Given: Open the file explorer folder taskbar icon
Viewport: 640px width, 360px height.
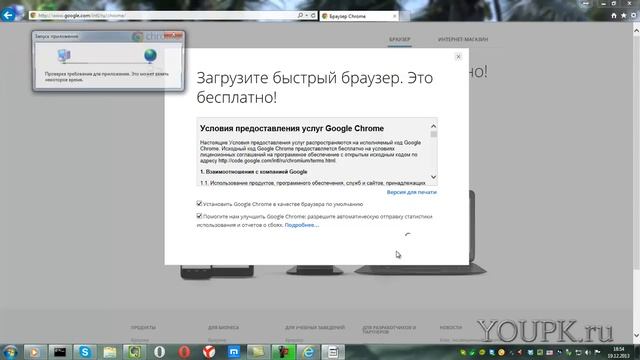Looking at the screenshot, I should tap(109, 352).
